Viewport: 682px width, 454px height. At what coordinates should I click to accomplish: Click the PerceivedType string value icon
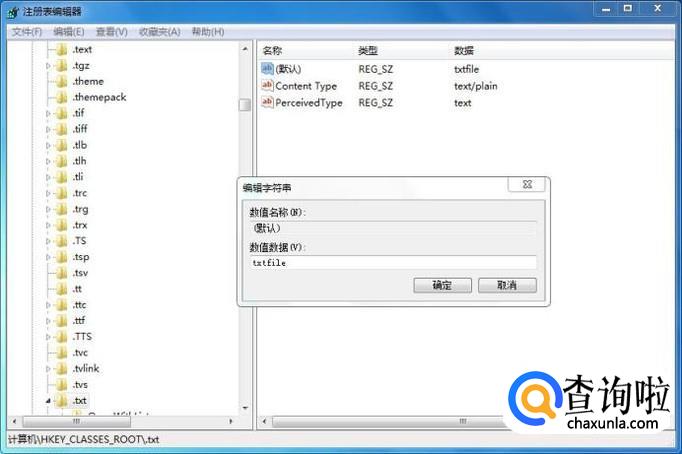pos(267,103)
